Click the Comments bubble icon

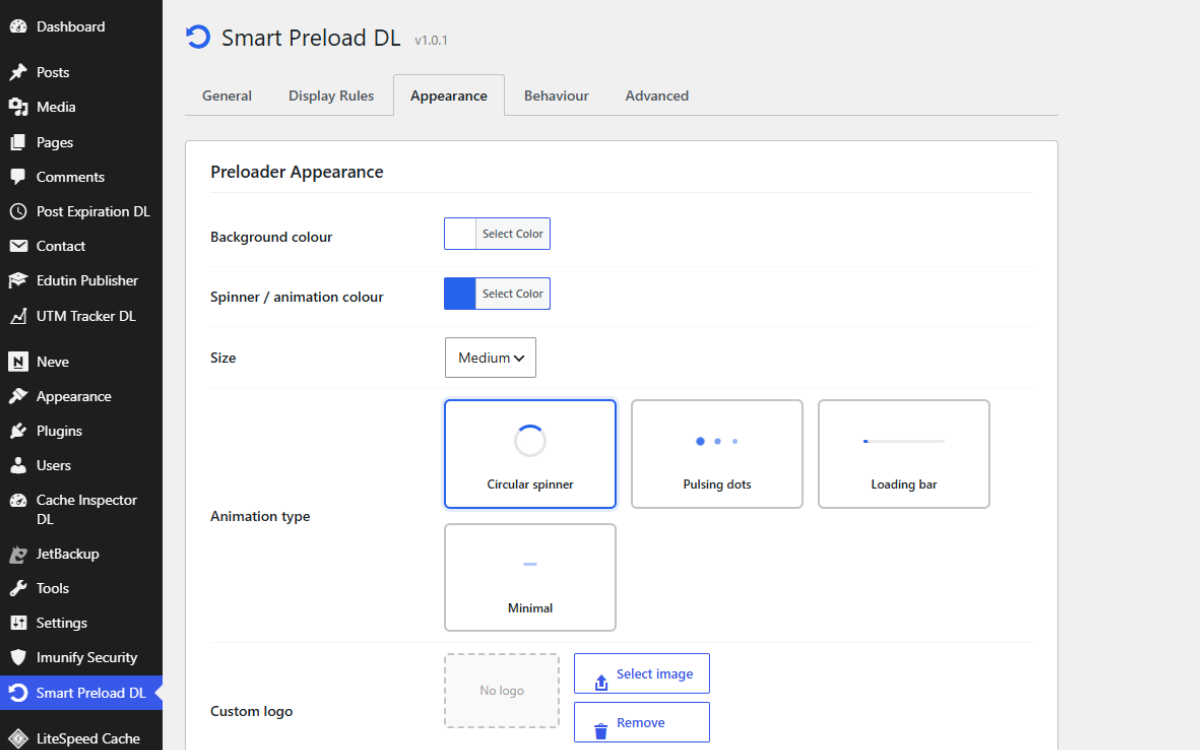(18, 177)
